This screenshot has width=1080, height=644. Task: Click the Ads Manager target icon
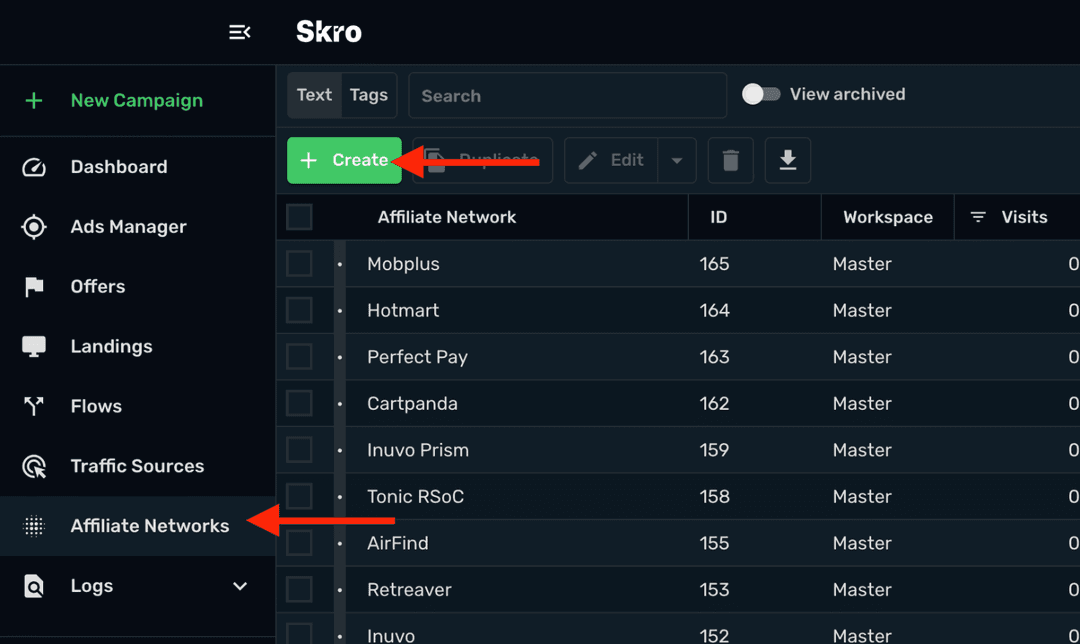click(x=34, y=227)
